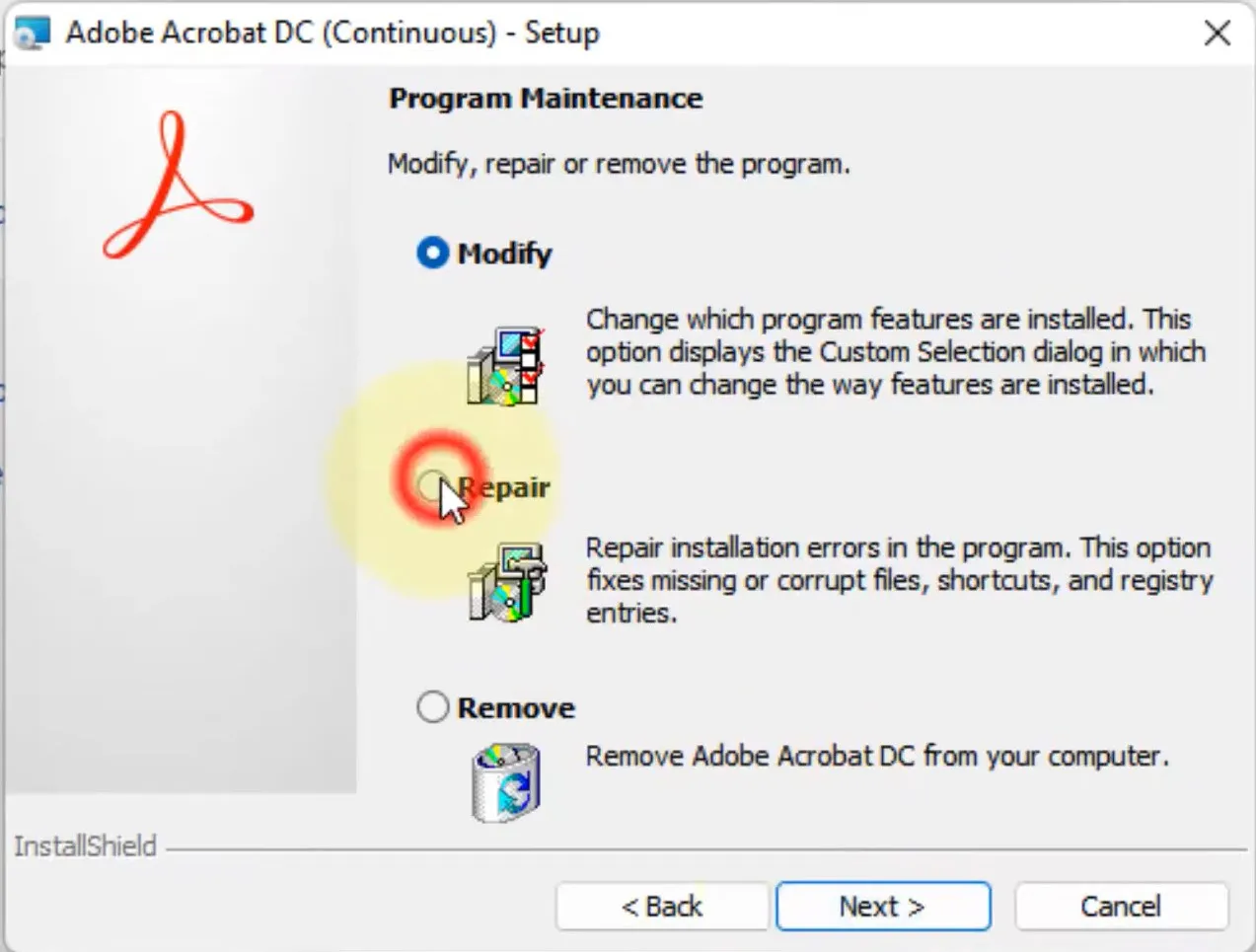Click the Repair installation tools icon
This screenshot has height=952, width=1256.
506,582
